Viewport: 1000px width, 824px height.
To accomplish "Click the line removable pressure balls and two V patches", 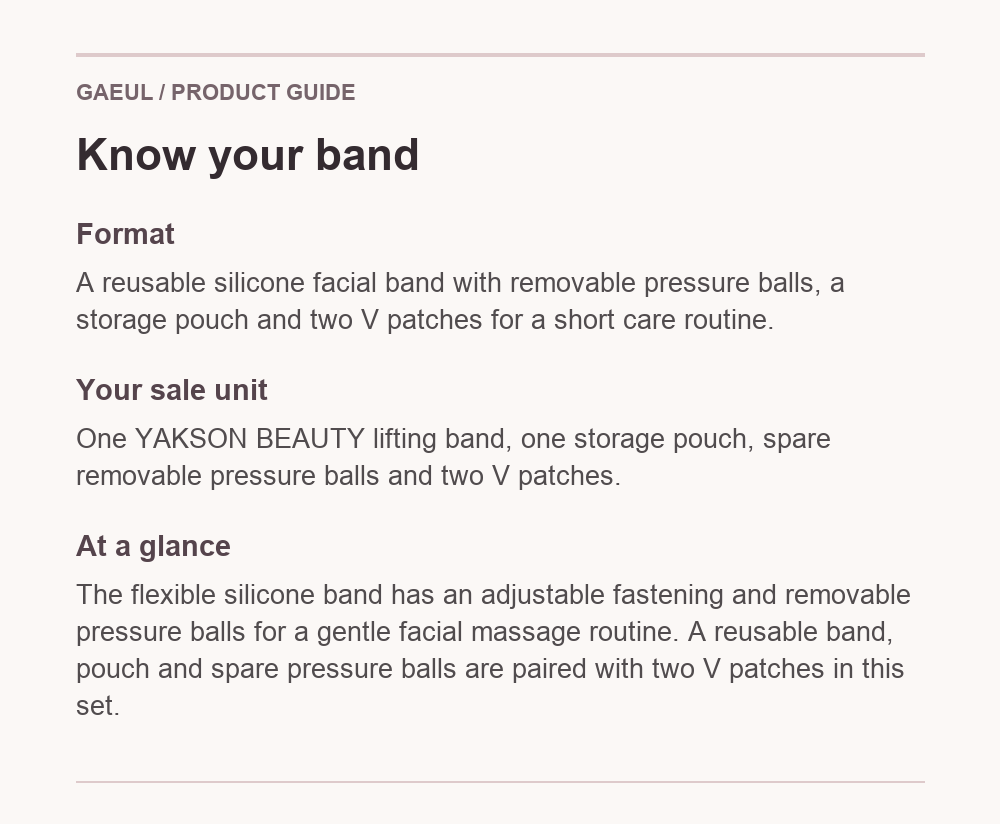I will pyautogui.click(x=348, y=476).
